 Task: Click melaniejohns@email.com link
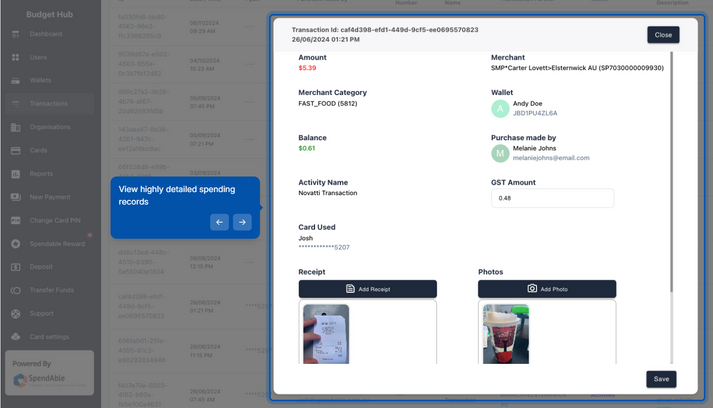click(x=551, y=158)
